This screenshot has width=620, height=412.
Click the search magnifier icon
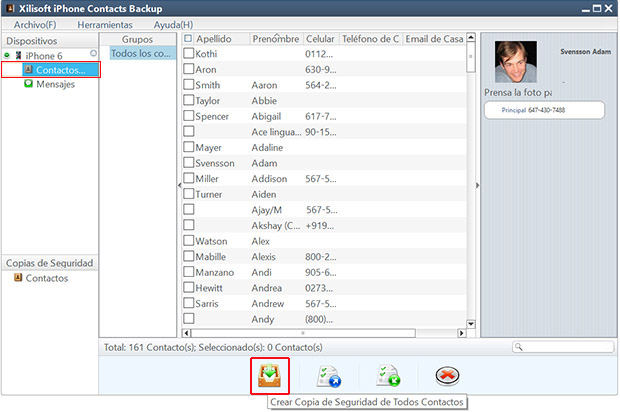click(519, 347)
